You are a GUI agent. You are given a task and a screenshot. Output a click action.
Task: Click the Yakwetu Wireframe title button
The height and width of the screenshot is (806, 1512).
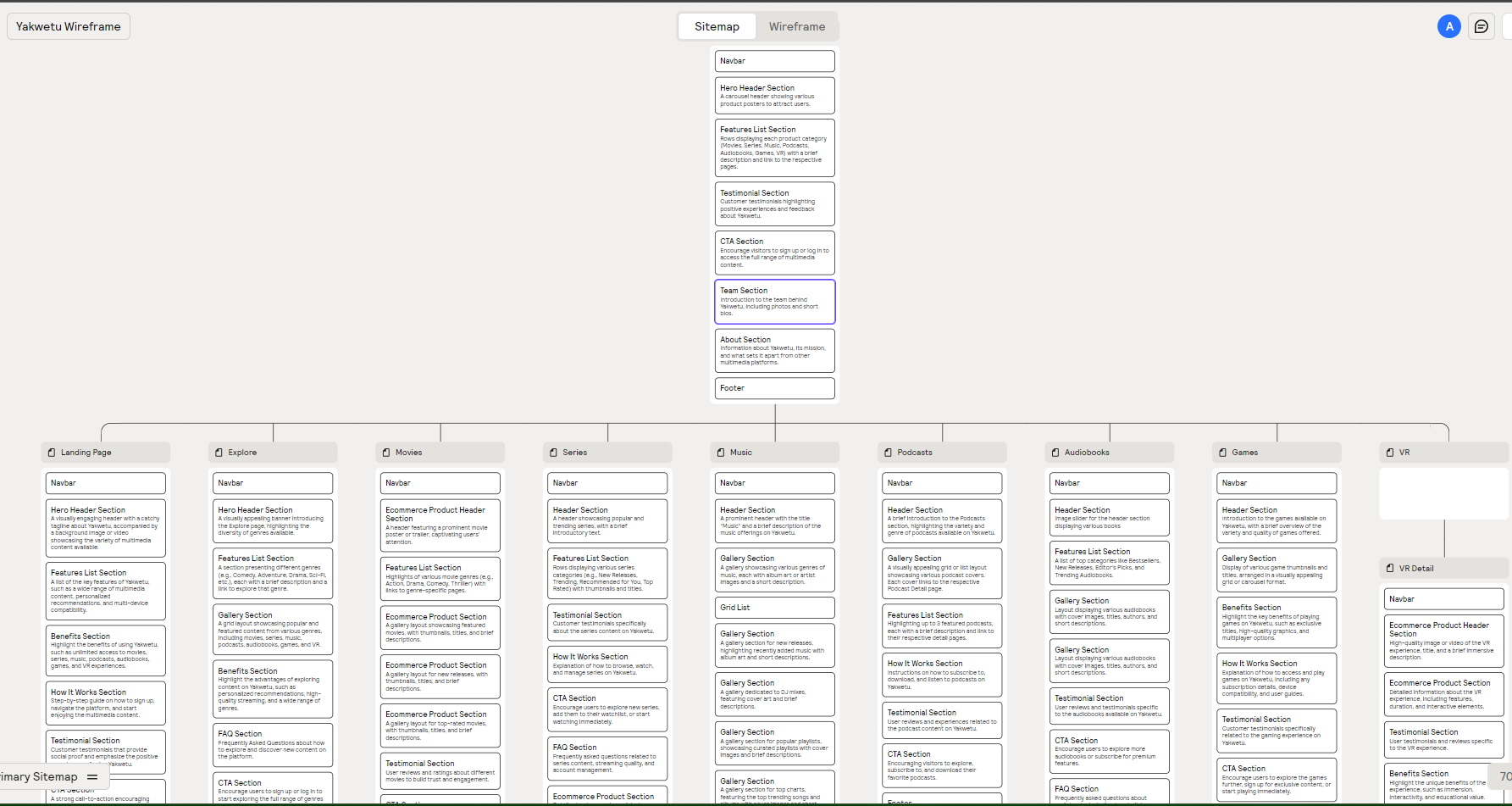point(68,26)
